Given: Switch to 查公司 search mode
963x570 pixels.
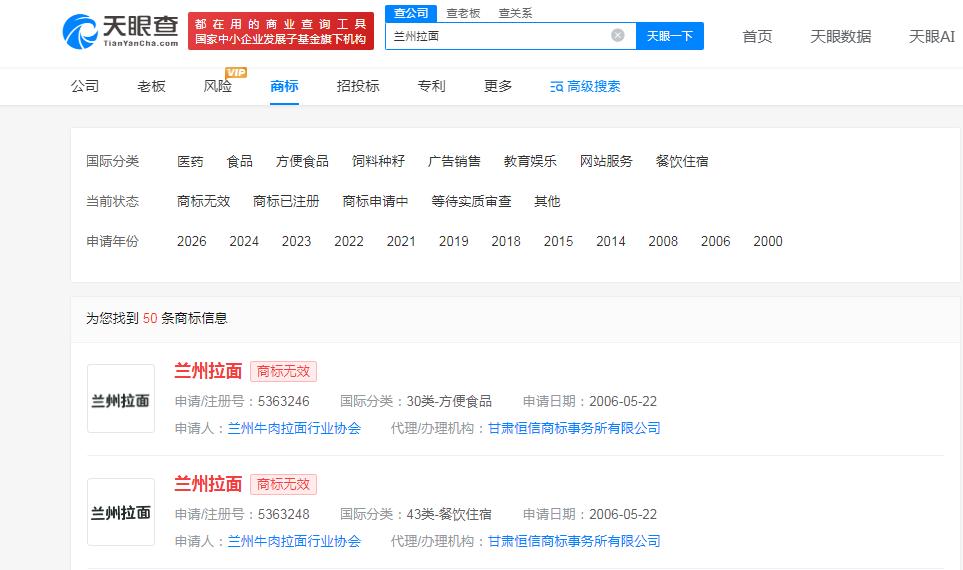Looking at the screenshot, I should (x=411, y=13).
